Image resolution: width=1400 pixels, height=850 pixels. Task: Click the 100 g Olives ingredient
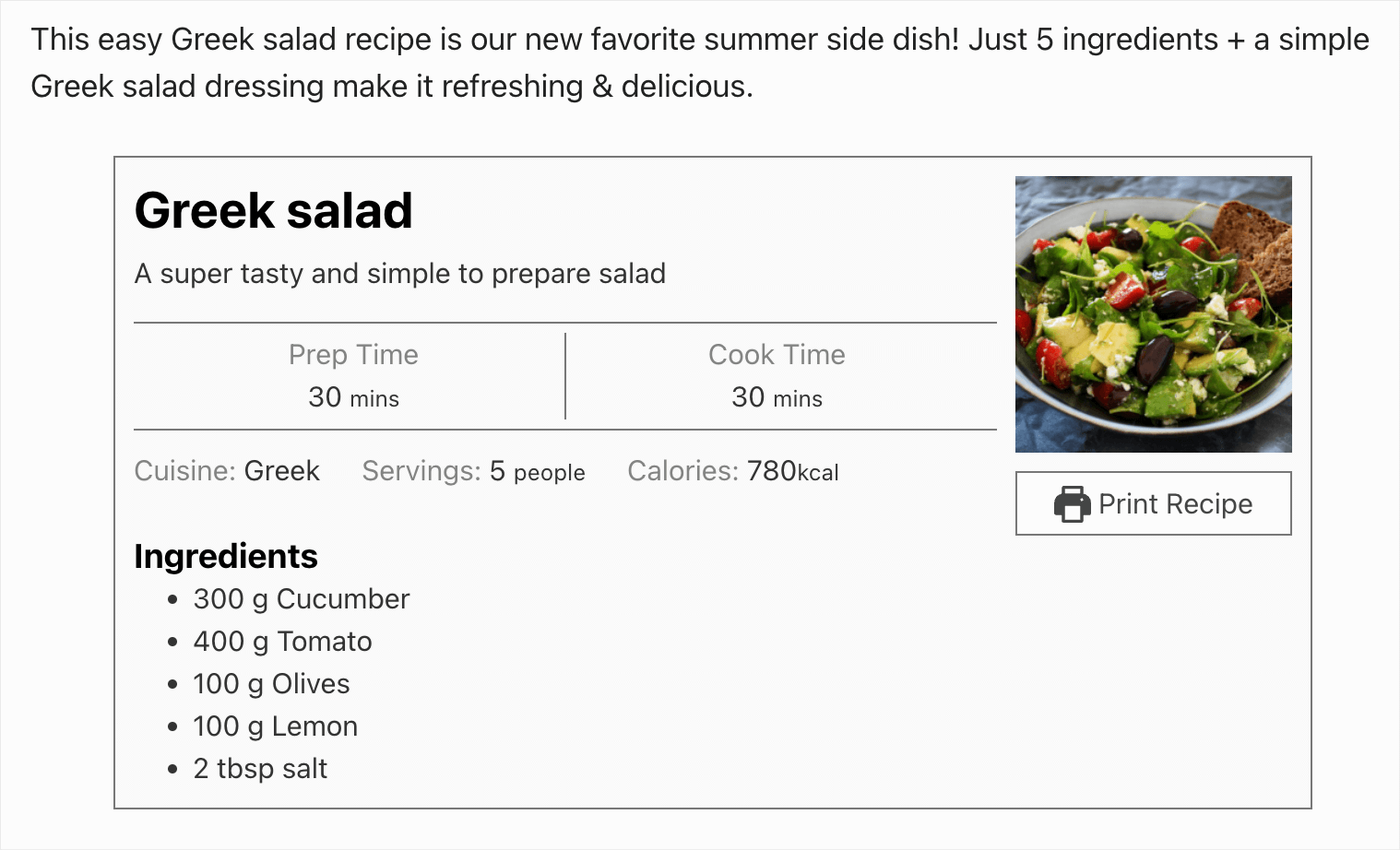(x=271, y=683)
